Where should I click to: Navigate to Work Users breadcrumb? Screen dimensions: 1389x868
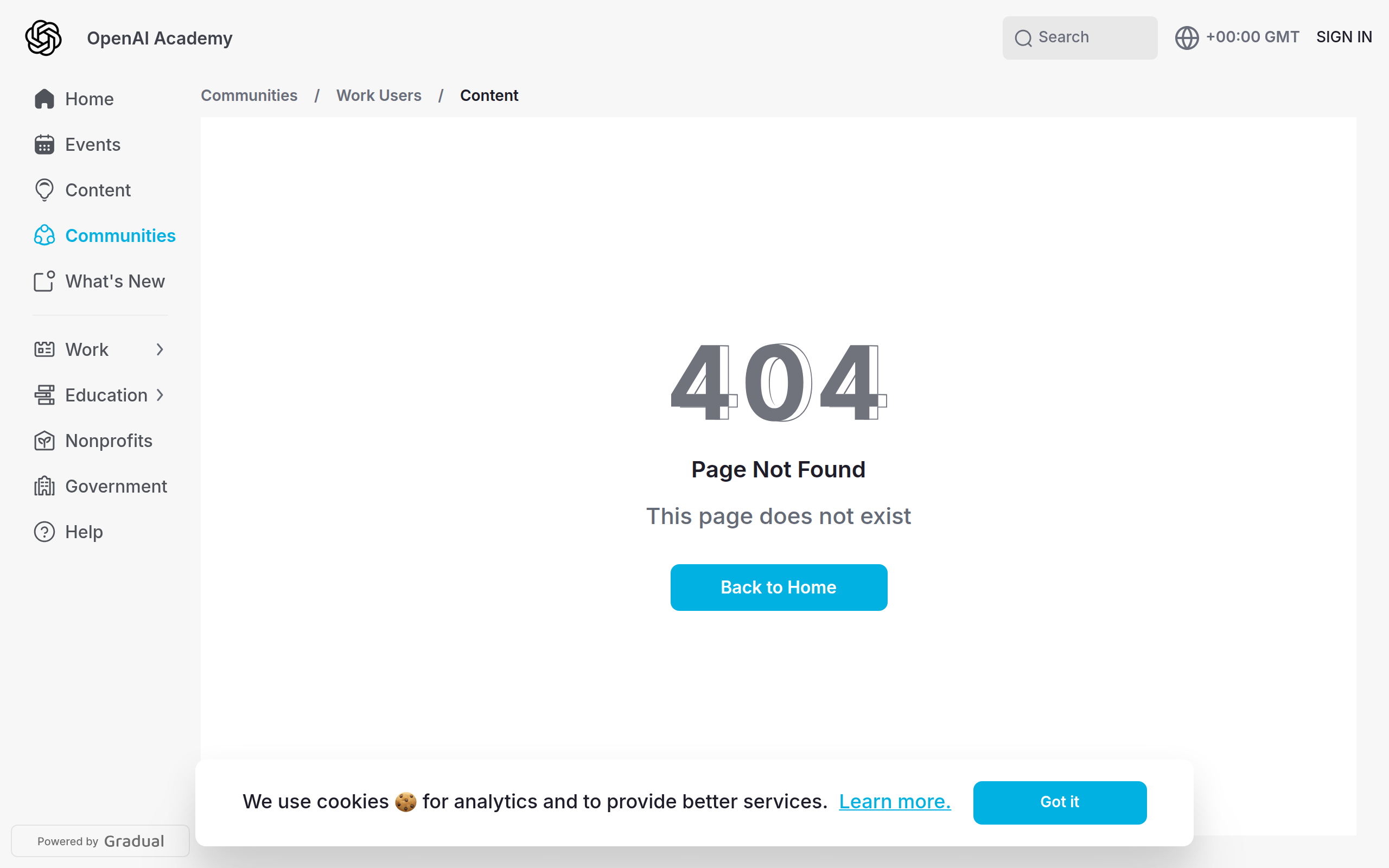click(379, 95)
